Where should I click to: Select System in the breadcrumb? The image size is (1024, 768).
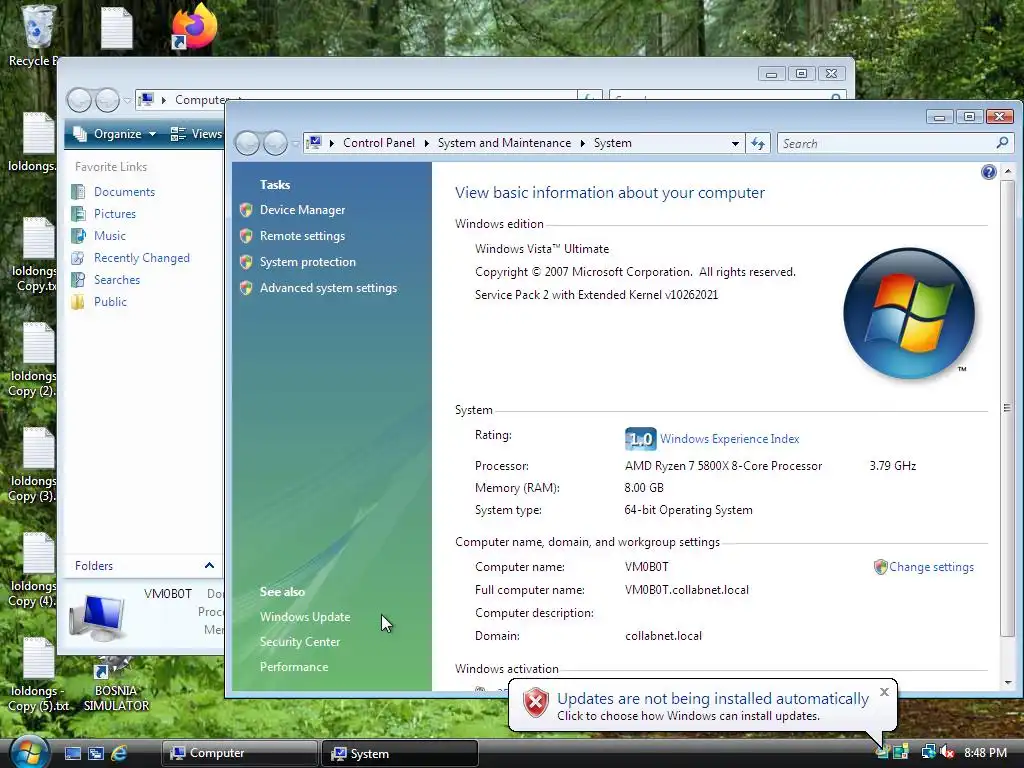(x=613, y=143)
